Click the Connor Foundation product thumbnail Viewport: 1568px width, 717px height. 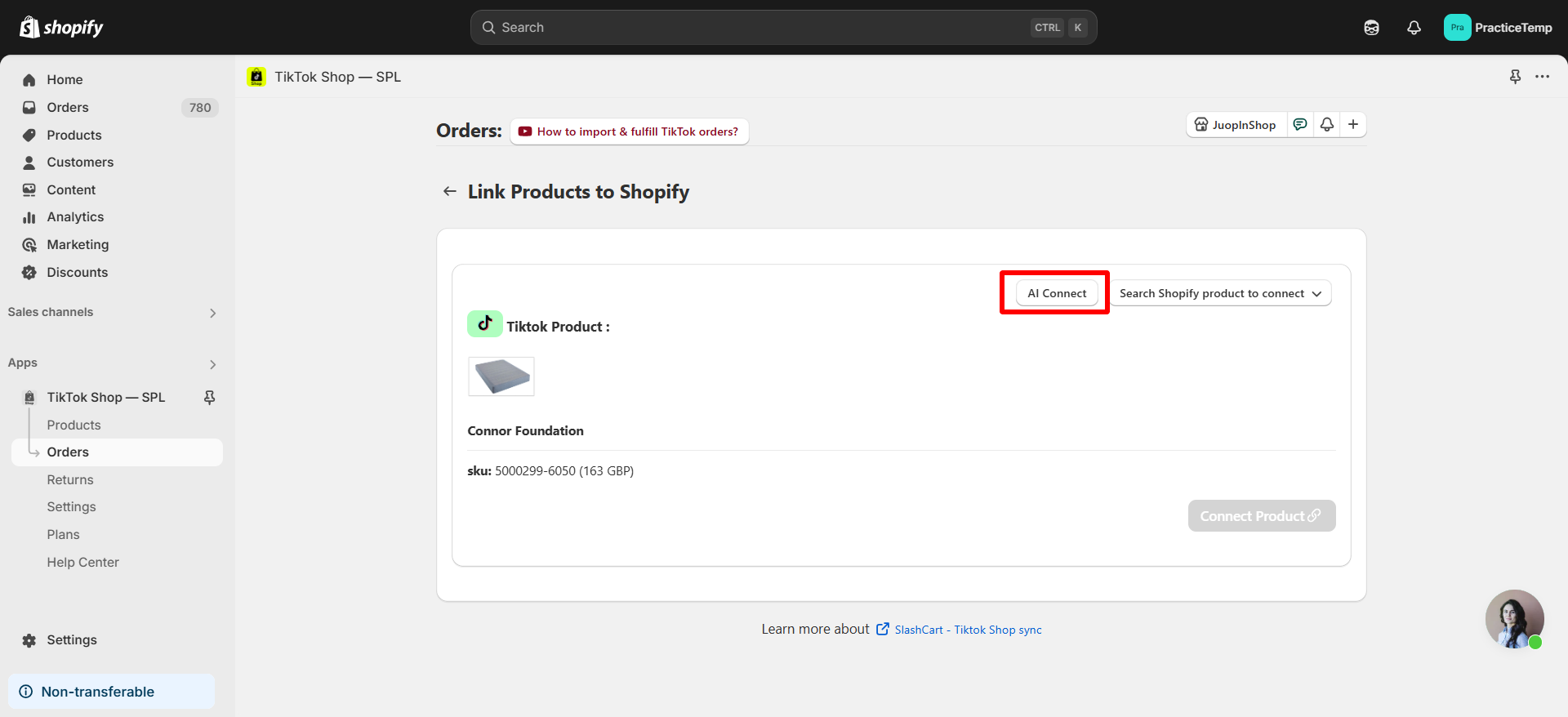click(501, 376)
